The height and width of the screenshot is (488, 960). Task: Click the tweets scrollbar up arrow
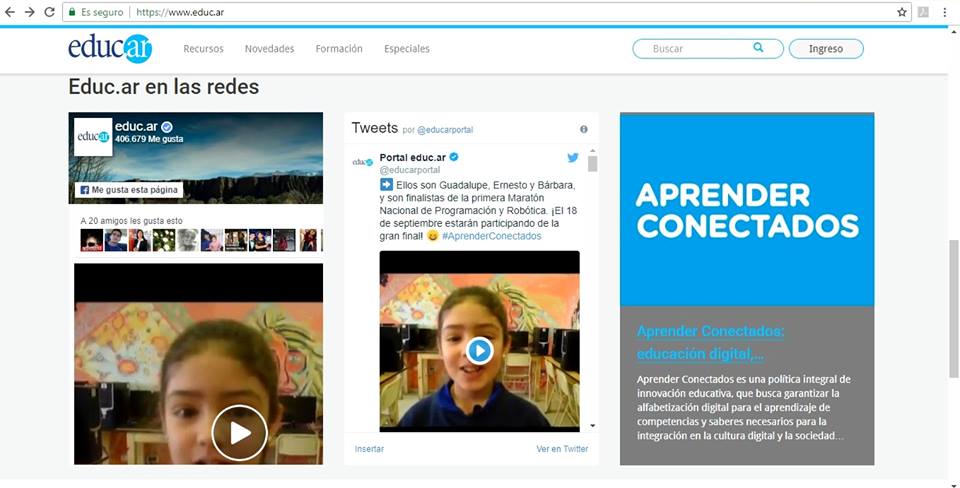592,150
